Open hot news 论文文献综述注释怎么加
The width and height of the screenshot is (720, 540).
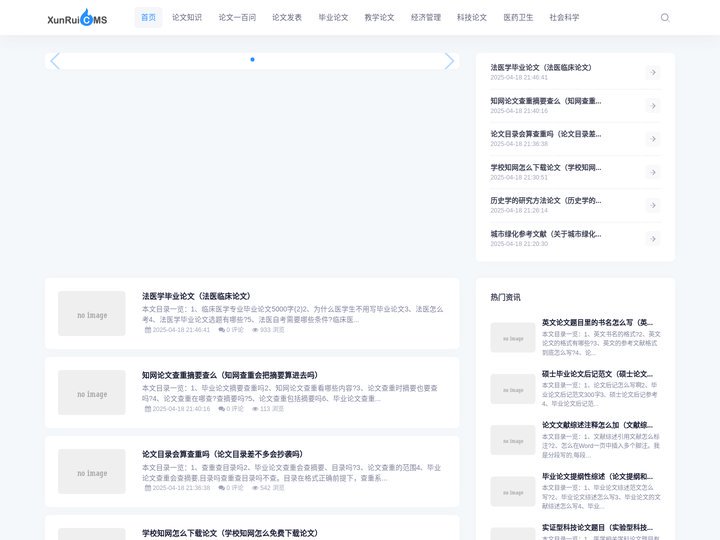click(x=597, y=425)
